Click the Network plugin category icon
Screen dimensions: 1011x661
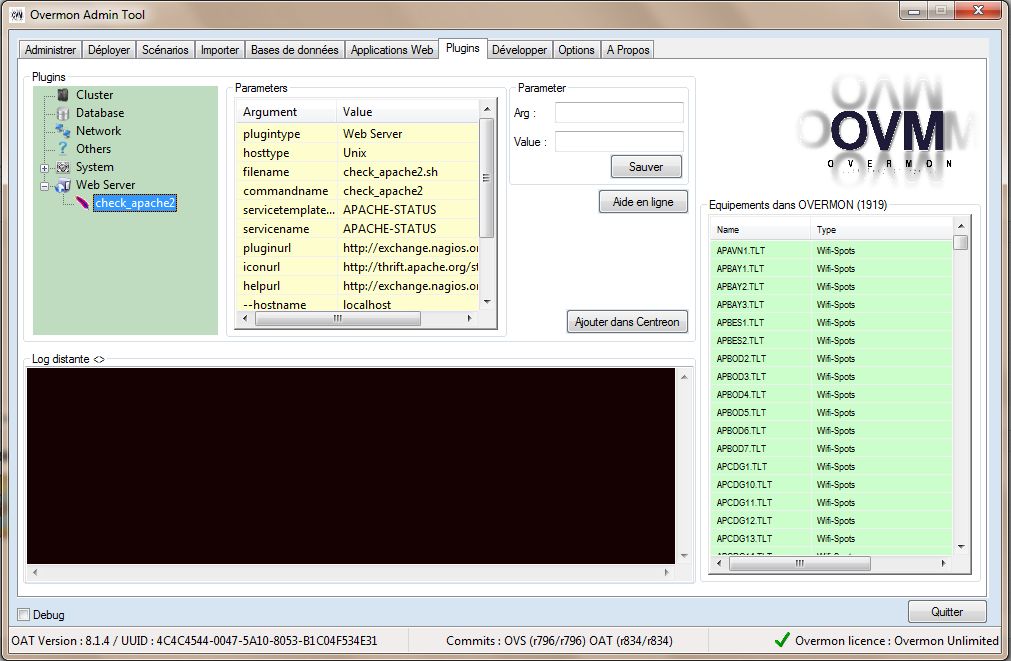[63, 131]
